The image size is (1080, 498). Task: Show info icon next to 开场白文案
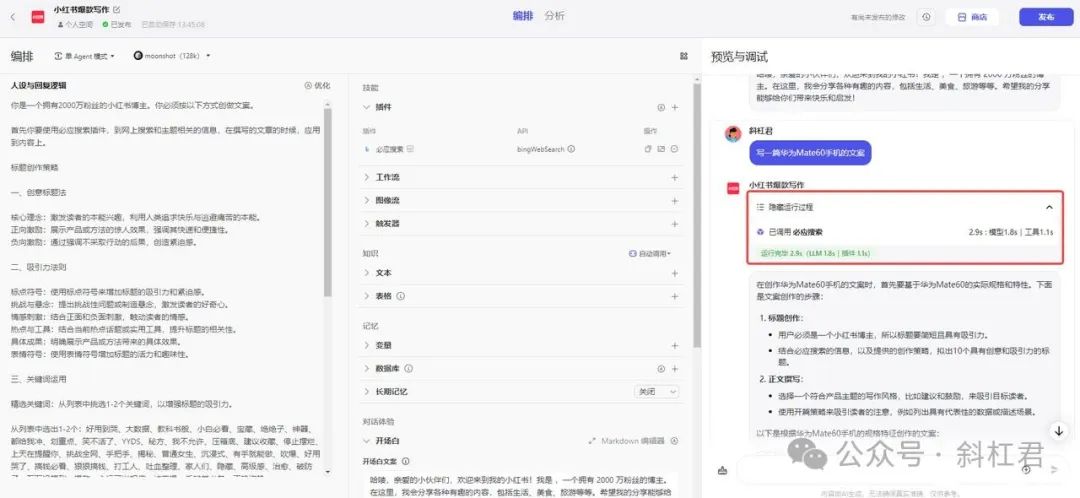[406, 461]
